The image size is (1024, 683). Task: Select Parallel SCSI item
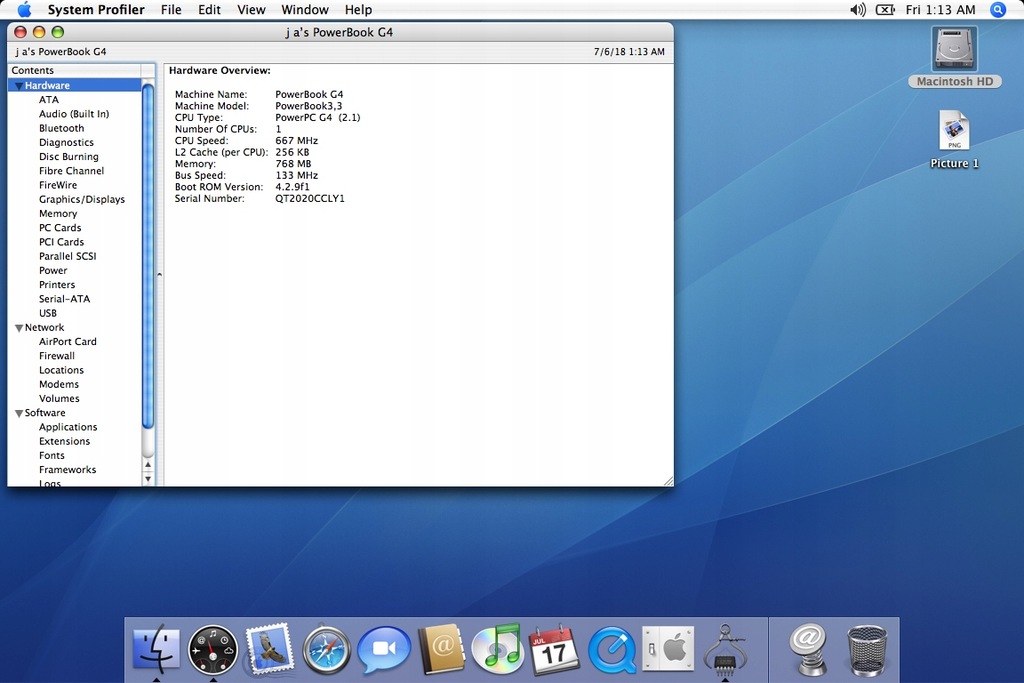pyautogui.click(x=67, y=256)
